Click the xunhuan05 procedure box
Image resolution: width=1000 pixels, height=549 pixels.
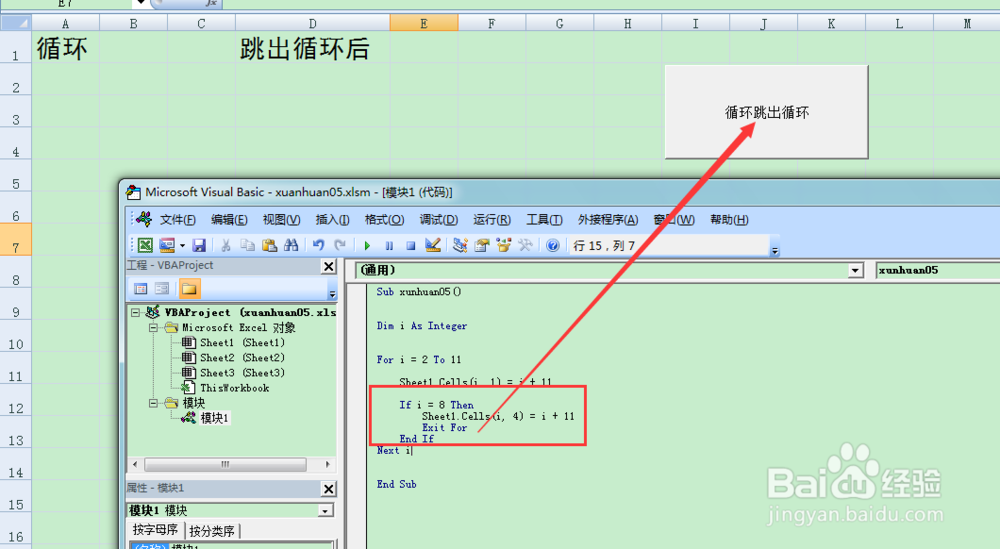(x=938, y=270)
